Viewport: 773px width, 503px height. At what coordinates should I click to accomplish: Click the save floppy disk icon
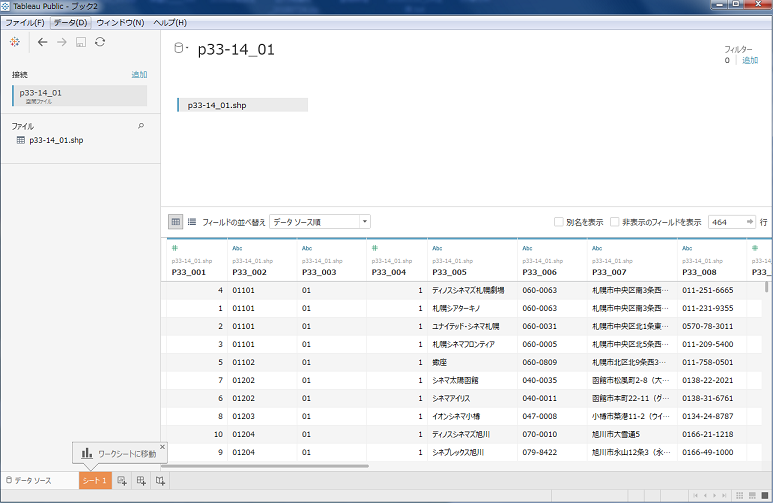[81, 42]
